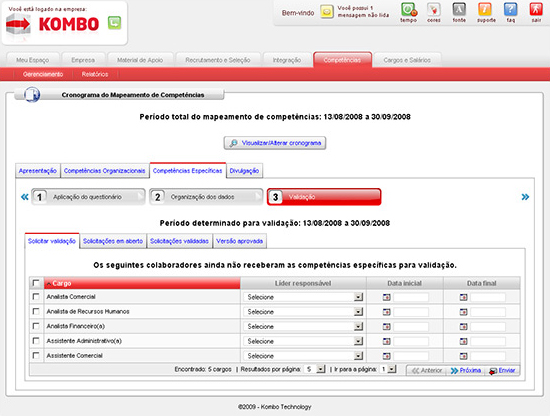Switch to the Competências Organizacionais tab
The image size is (550, 416).
105,171
